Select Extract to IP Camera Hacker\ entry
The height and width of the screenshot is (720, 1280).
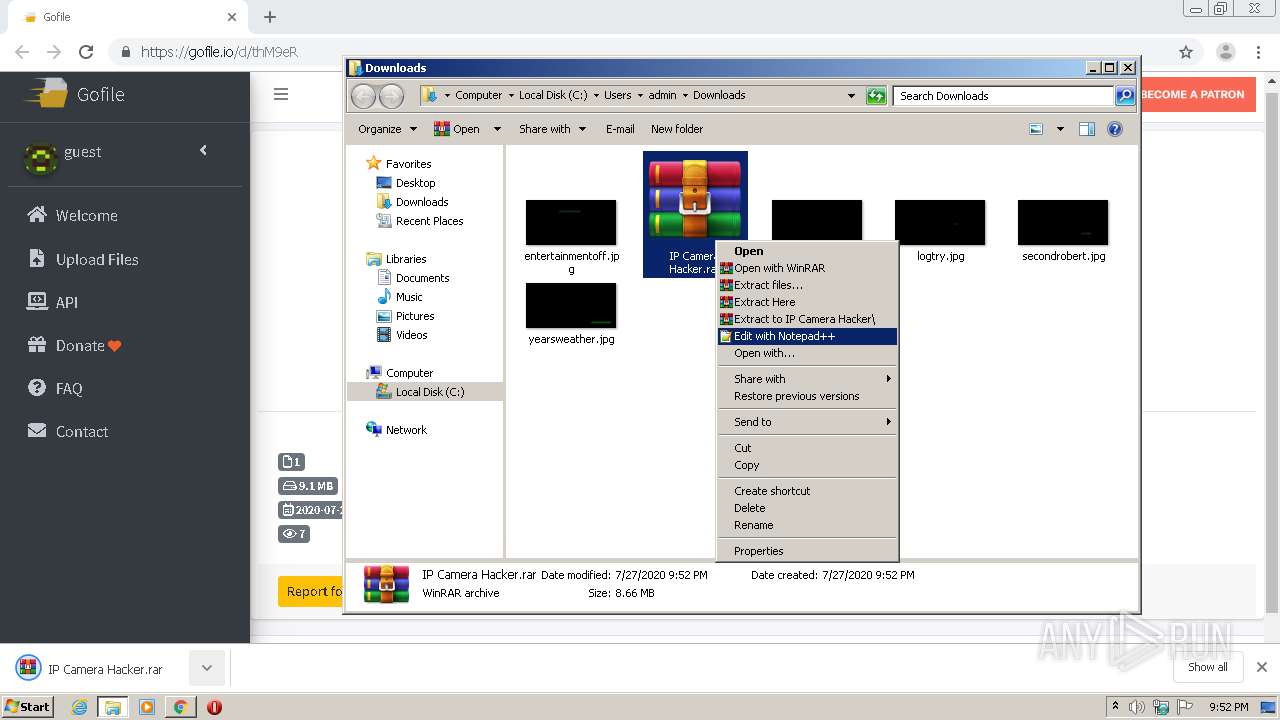807,319
